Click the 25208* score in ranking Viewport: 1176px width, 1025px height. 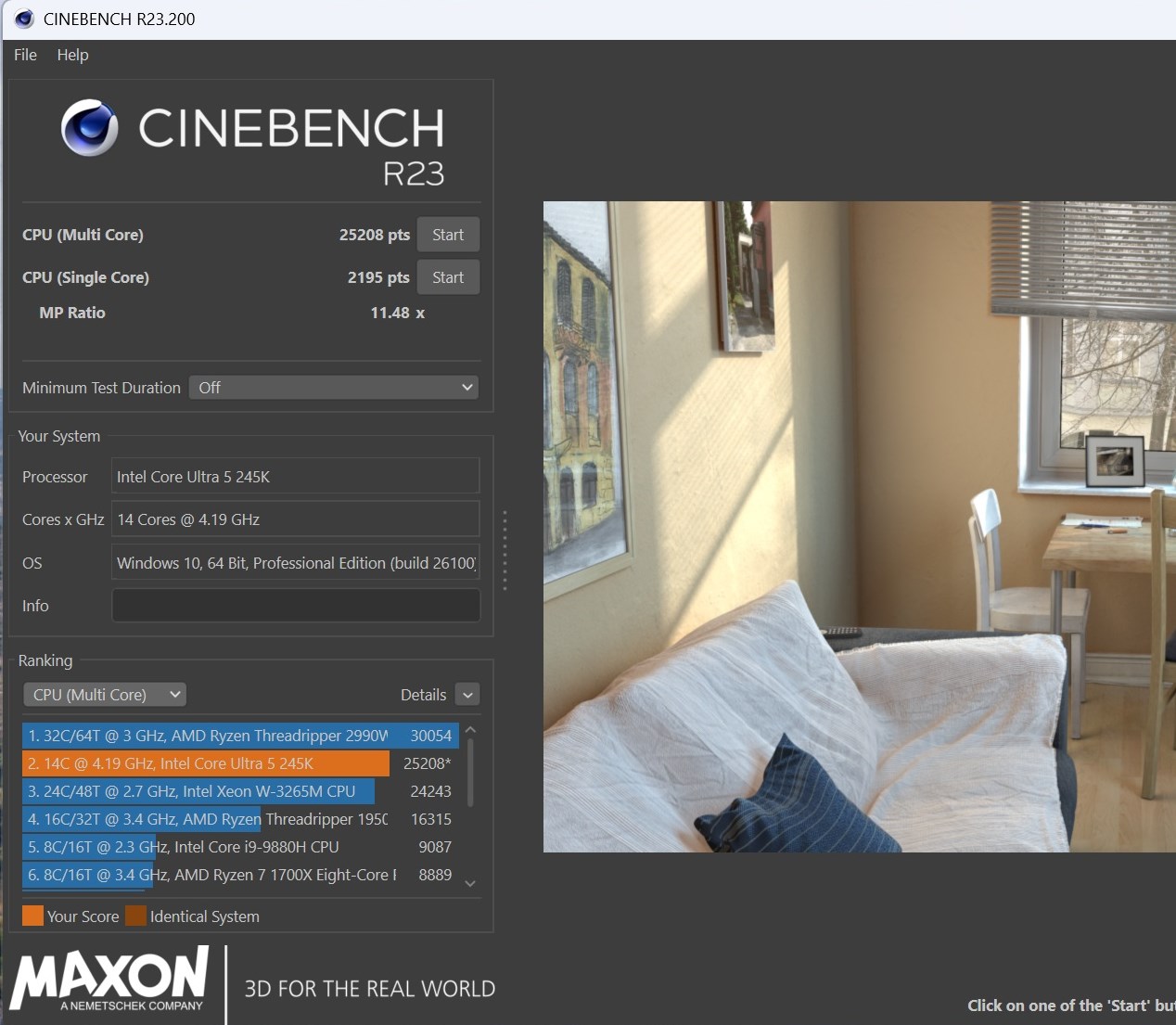coord(428,763)
